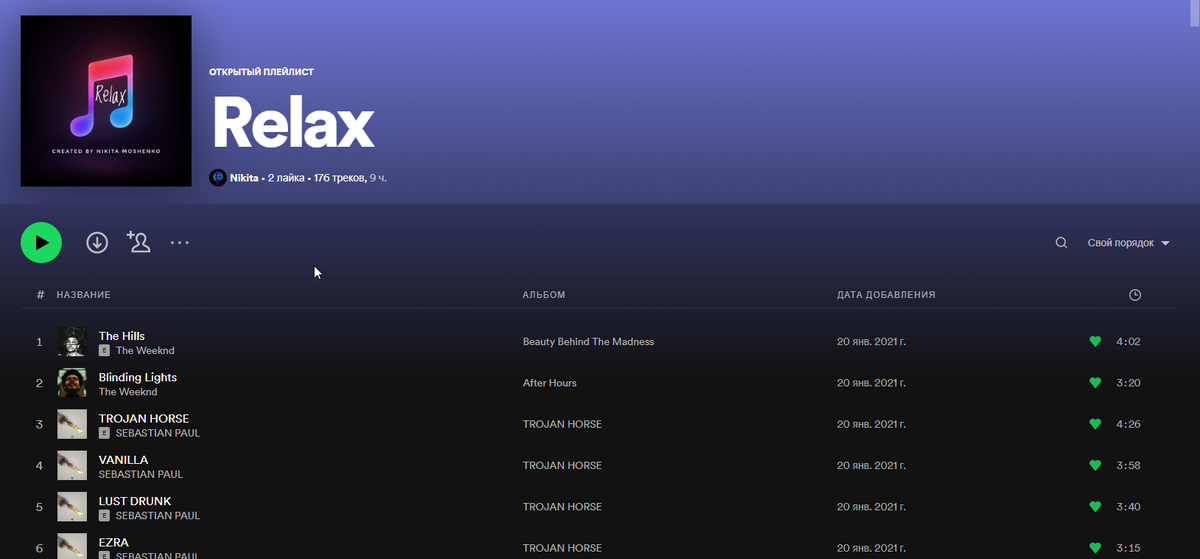Invite collaborators with the add-user icon
1200x559 pixels.
(138, 241)
